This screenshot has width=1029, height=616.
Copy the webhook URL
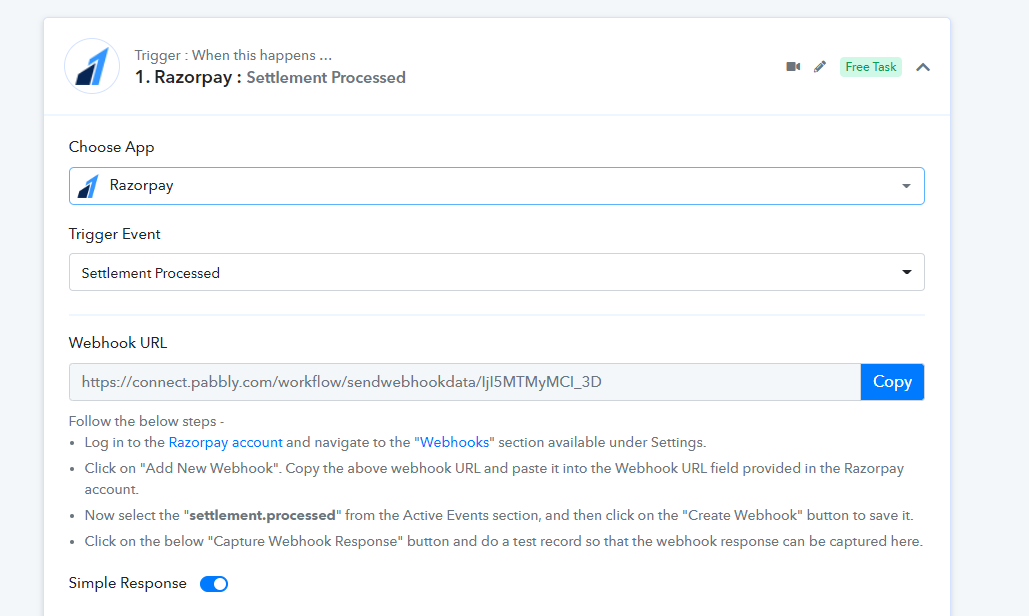coord(892,382)
